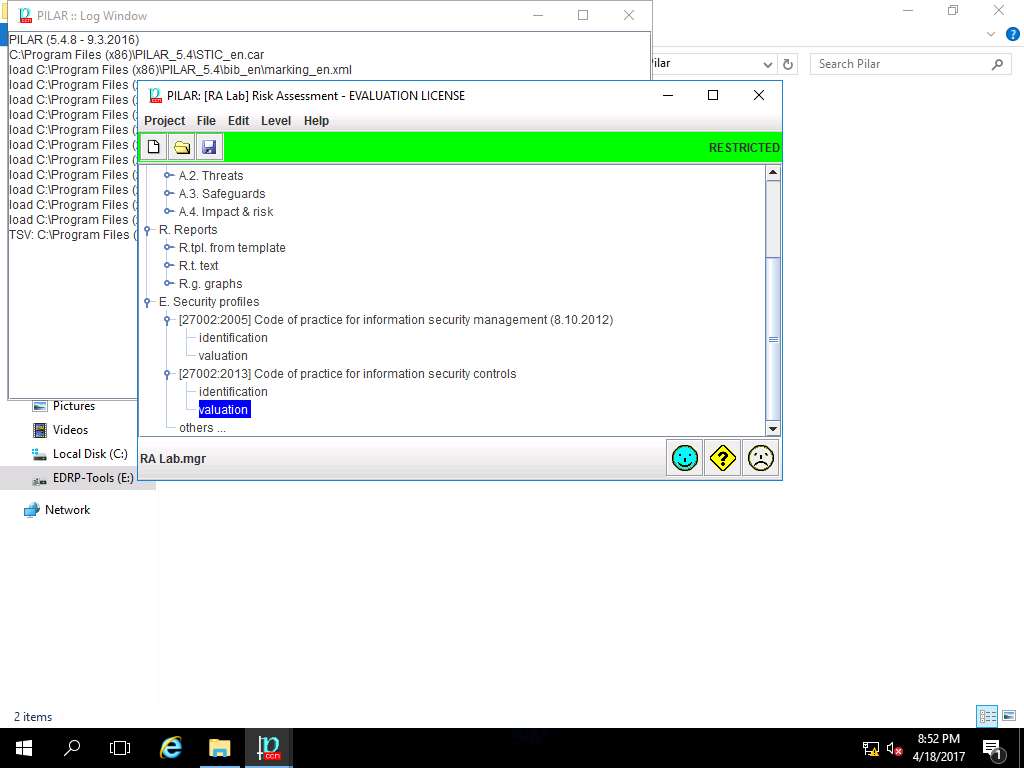Viewport: 1024px width, 768px height.
Task: Select A.2. Threats tree item
Action: [x=211, y=176]
